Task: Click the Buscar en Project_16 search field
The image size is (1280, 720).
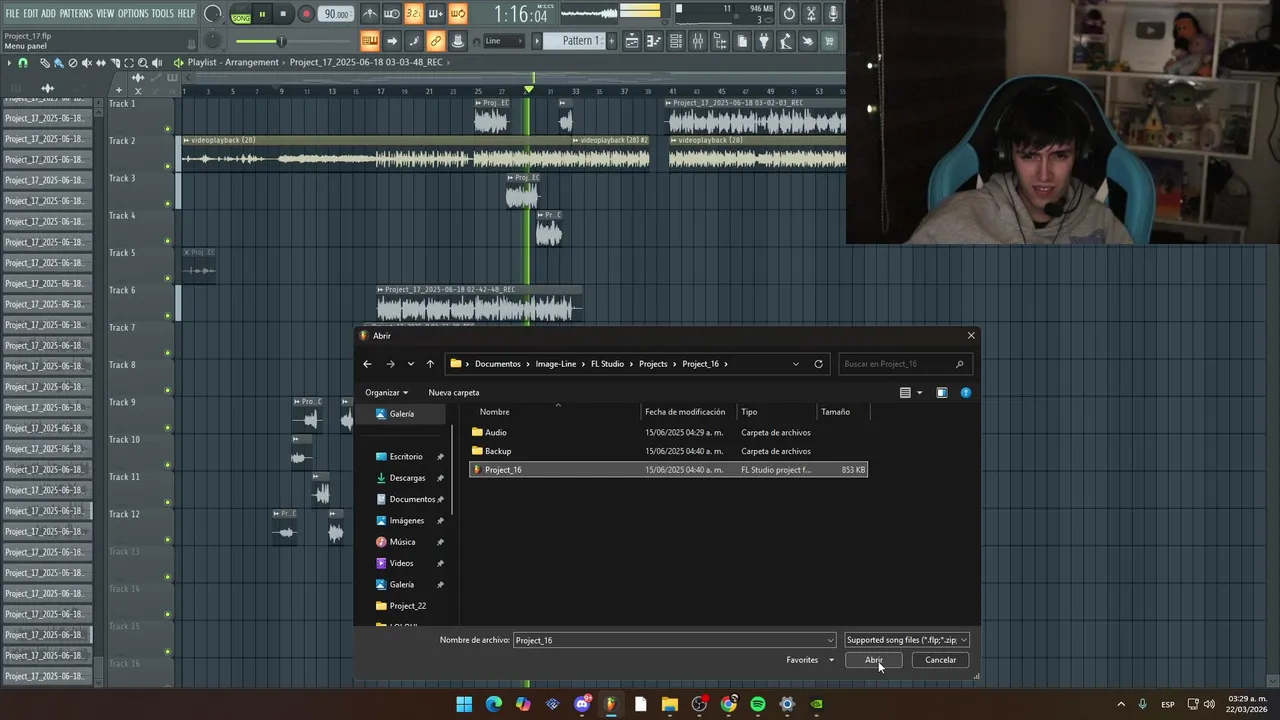Action: (904, 364)
